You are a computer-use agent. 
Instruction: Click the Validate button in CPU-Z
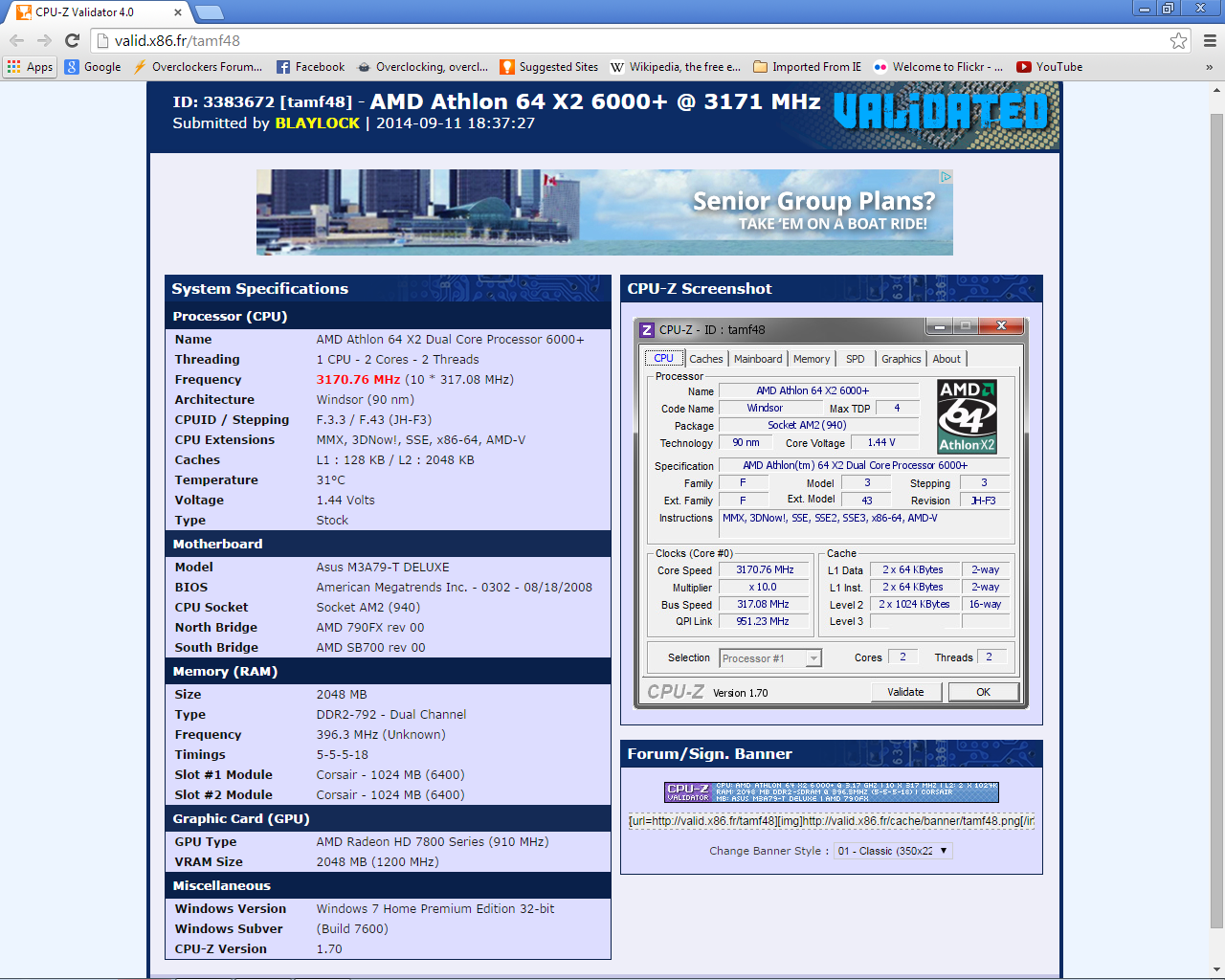(906, 692)
